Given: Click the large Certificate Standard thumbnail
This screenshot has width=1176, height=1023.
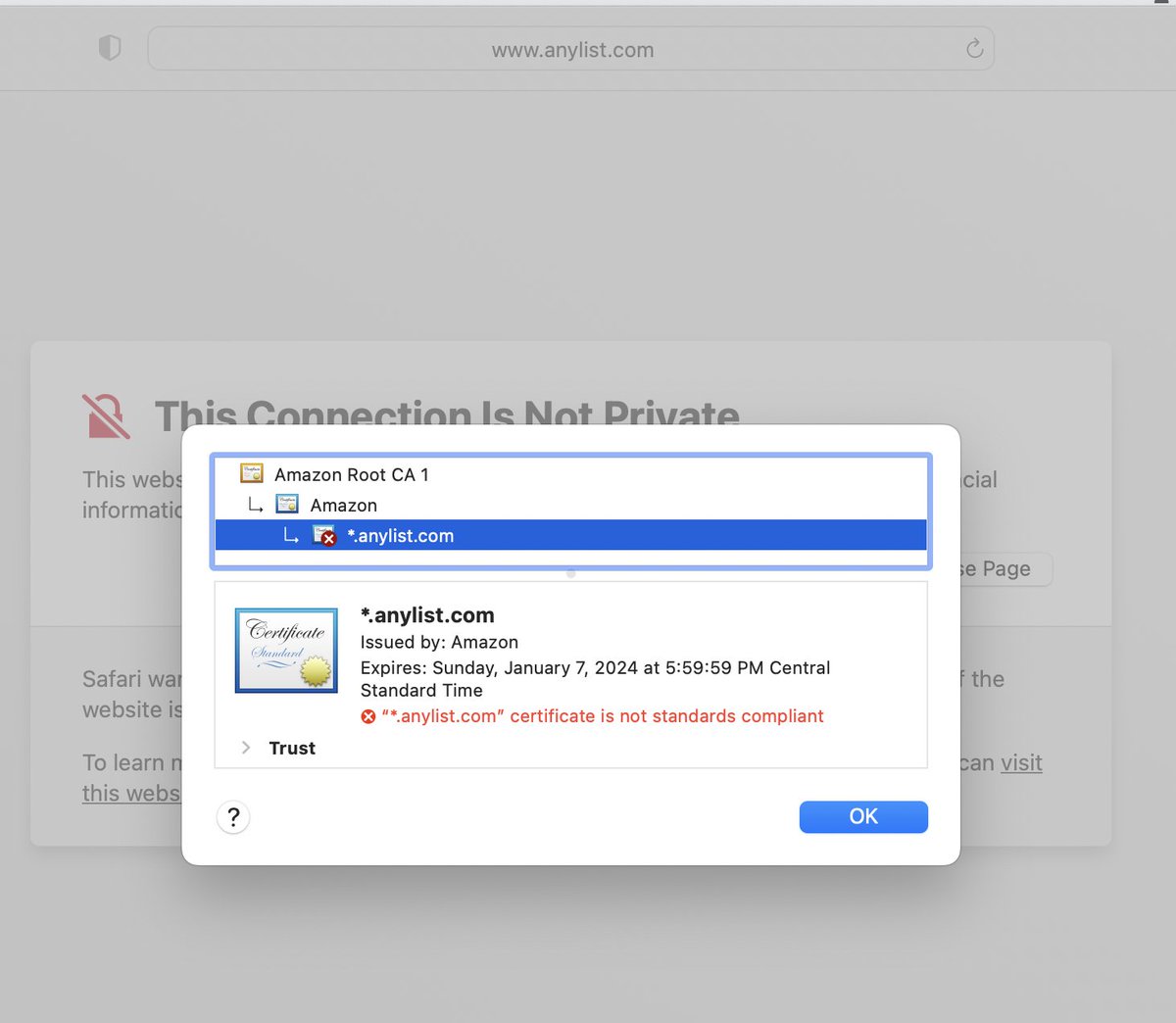Looking at the screenshot, I should (x=286, y=651).
